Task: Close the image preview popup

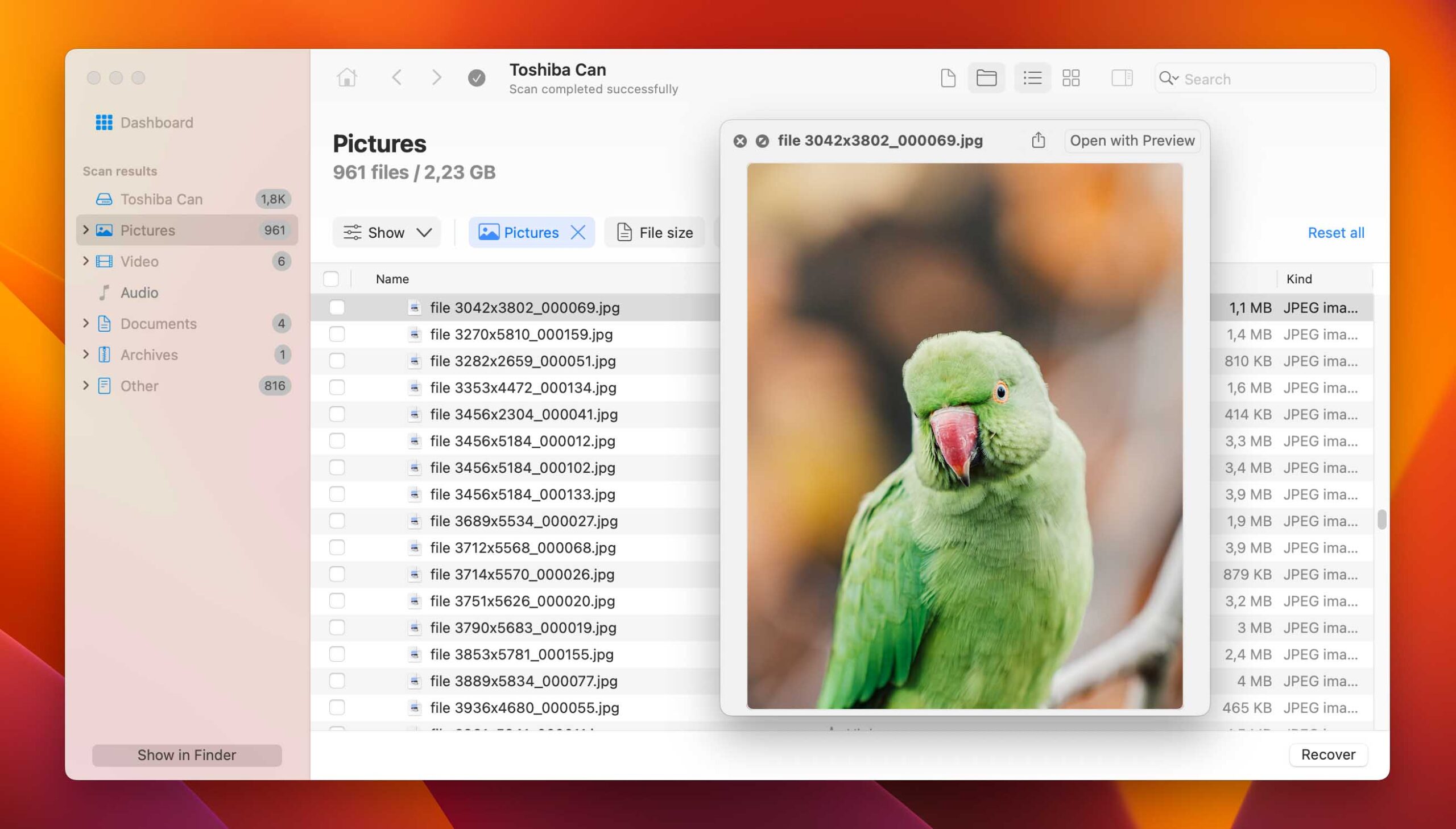Action: tap(740, 141)
